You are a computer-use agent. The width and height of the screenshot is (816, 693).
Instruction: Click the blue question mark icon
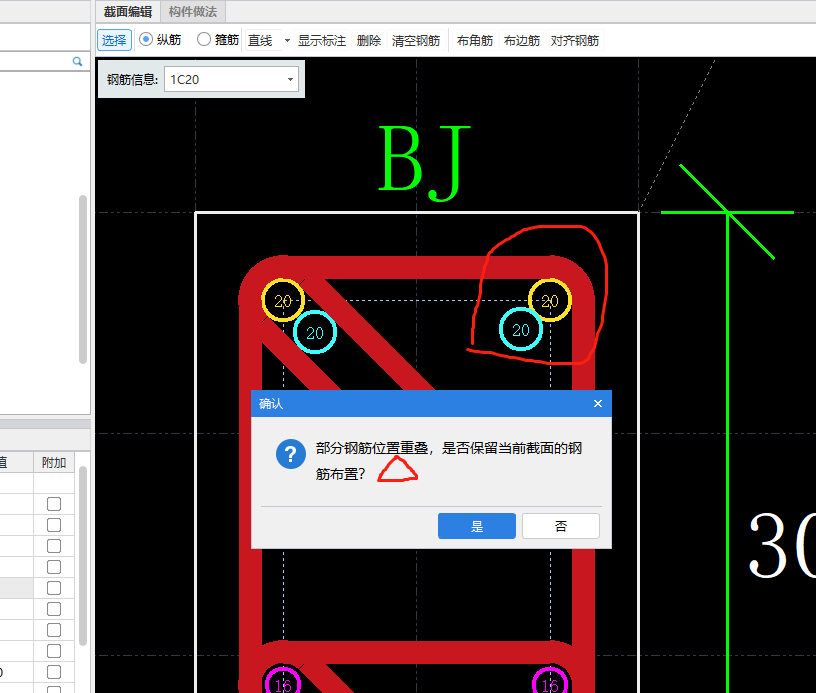click(x=291, y=454)
